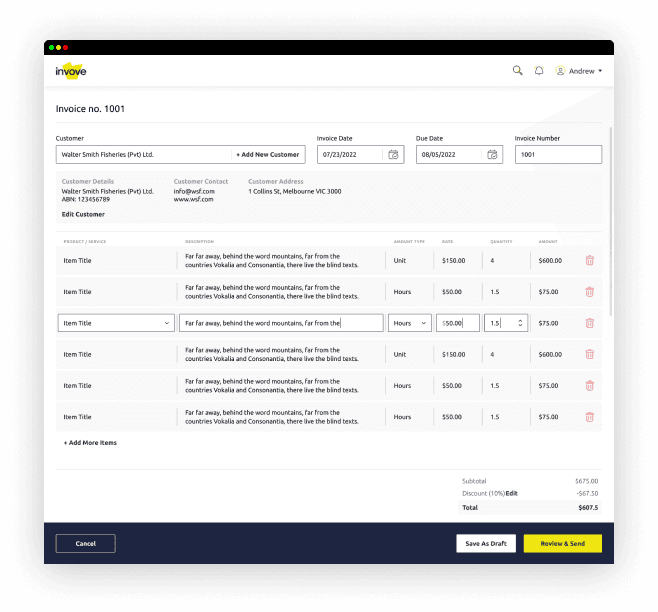
Task: Click the Subtotal $675.00 value
Action: 587,481
